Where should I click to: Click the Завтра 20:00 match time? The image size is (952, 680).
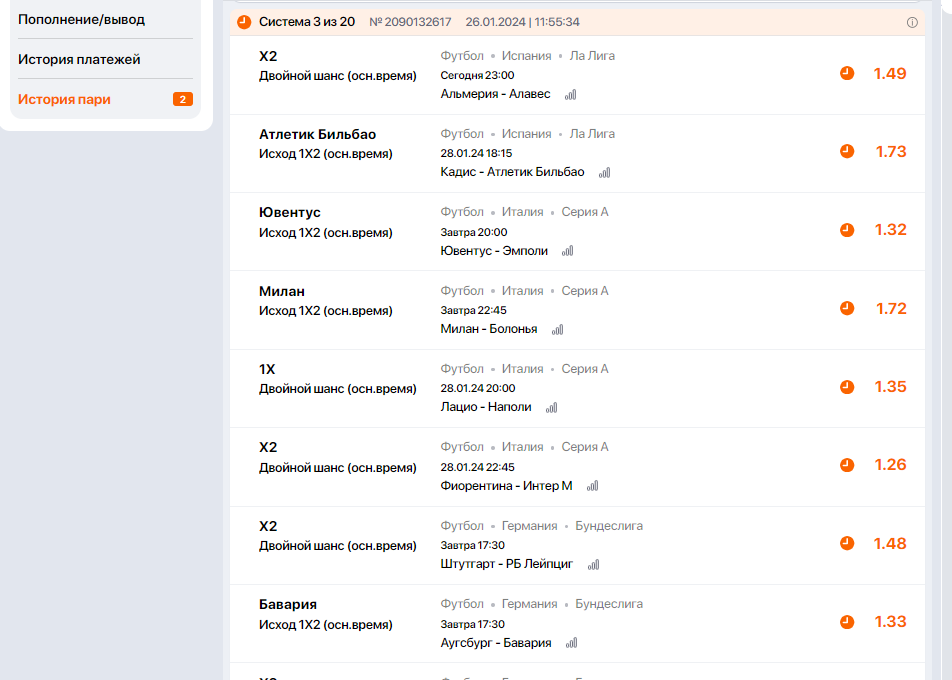474,232
